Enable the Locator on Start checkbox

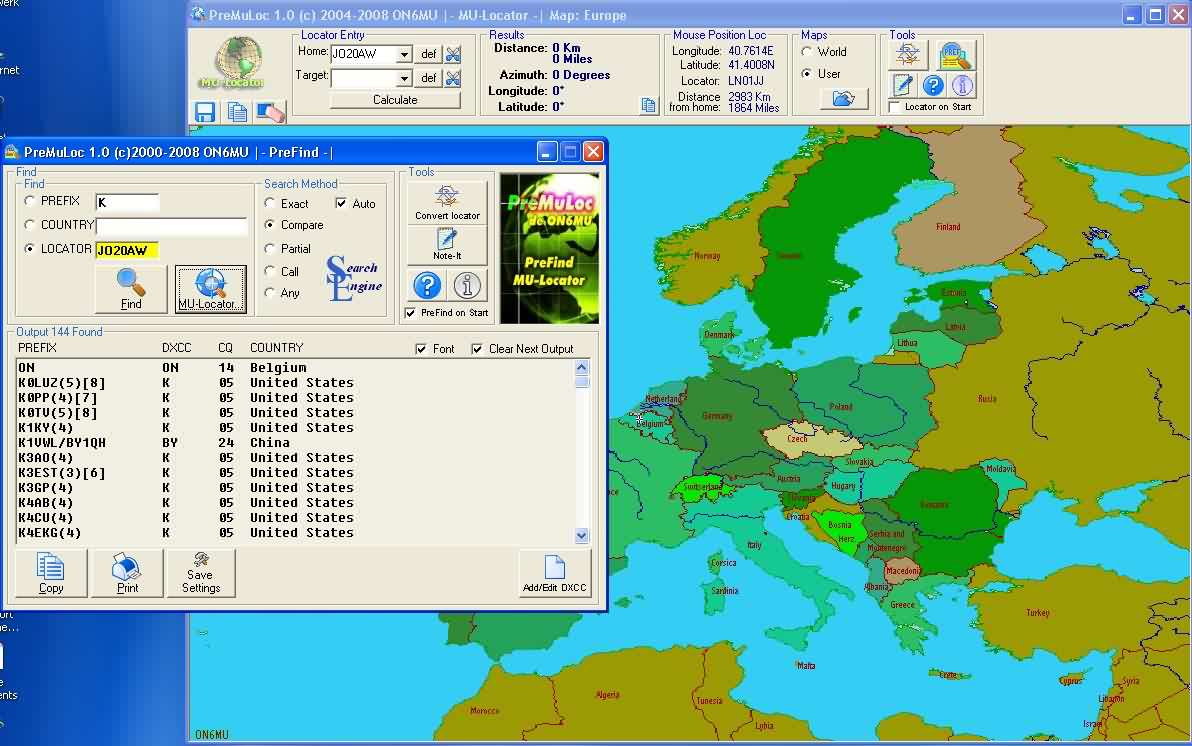click(x=894, y=107)
